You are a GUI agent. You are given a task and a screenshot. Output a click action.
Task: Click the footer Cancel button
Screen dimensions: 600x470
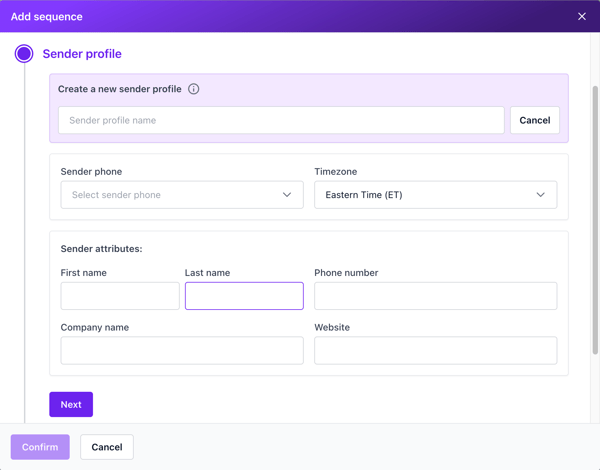pyautogui.click(x=107, y=447)
